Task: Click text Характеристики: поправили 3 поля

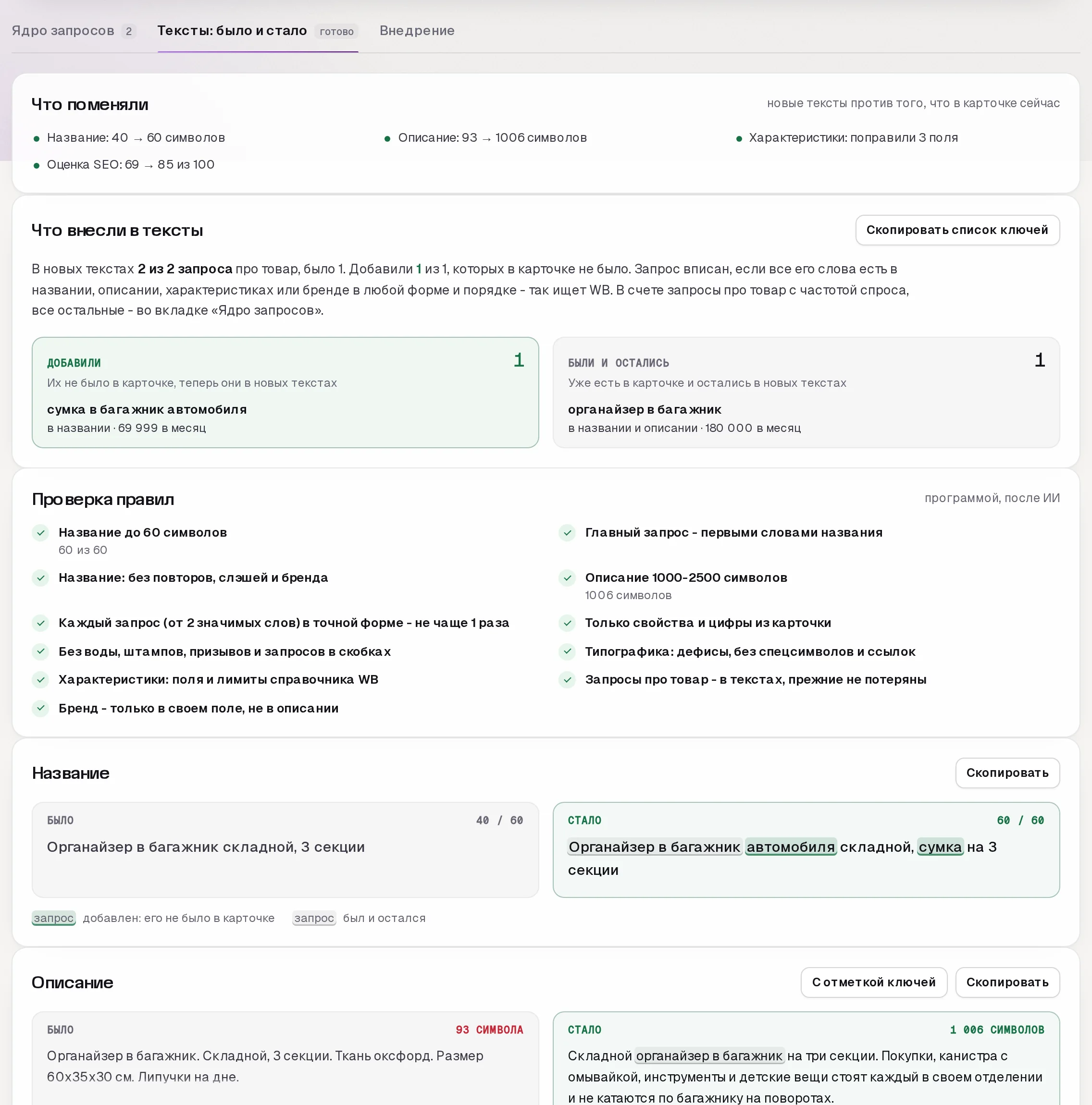Action: point(853,138)
